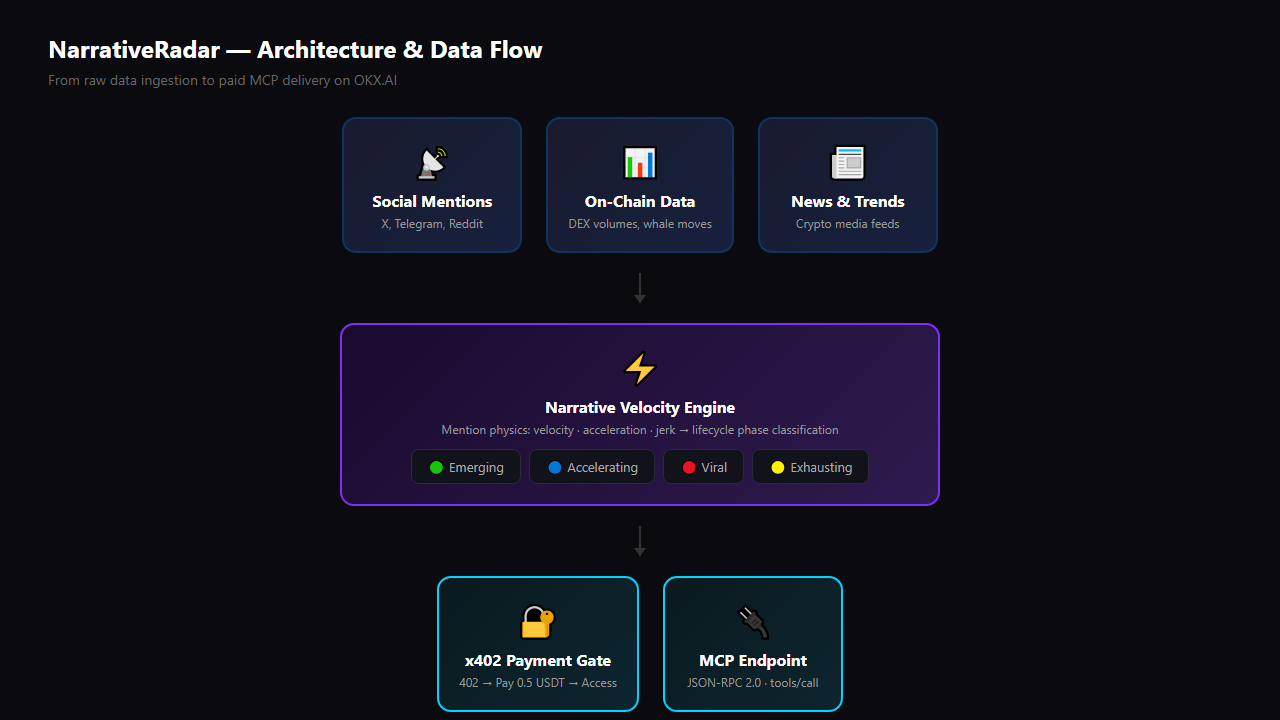Select the Emerging phase chip
This screenshot has width=1280, height=720.
(x=466, y=467)
